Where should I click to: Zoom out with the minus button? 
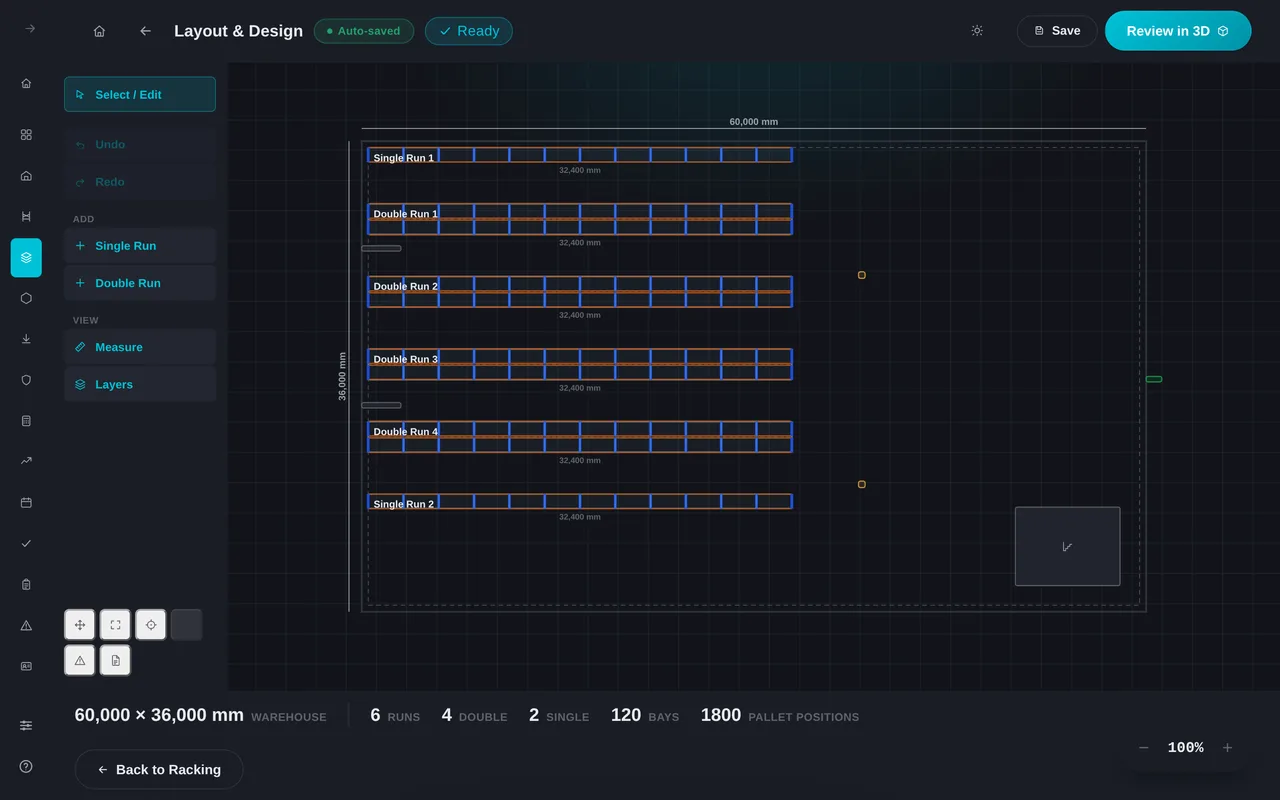[1144, 748]
